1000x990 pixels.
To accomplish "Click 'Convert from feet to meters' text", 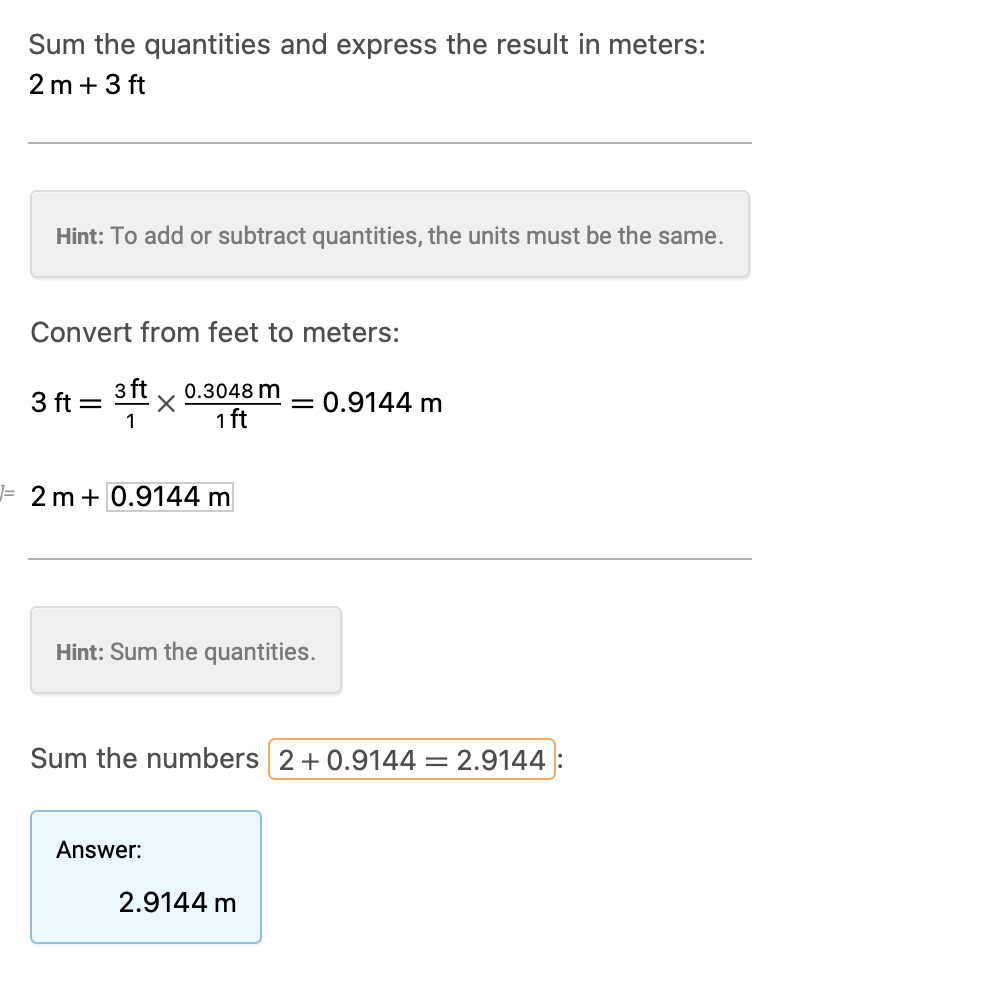I will [215, 332].
